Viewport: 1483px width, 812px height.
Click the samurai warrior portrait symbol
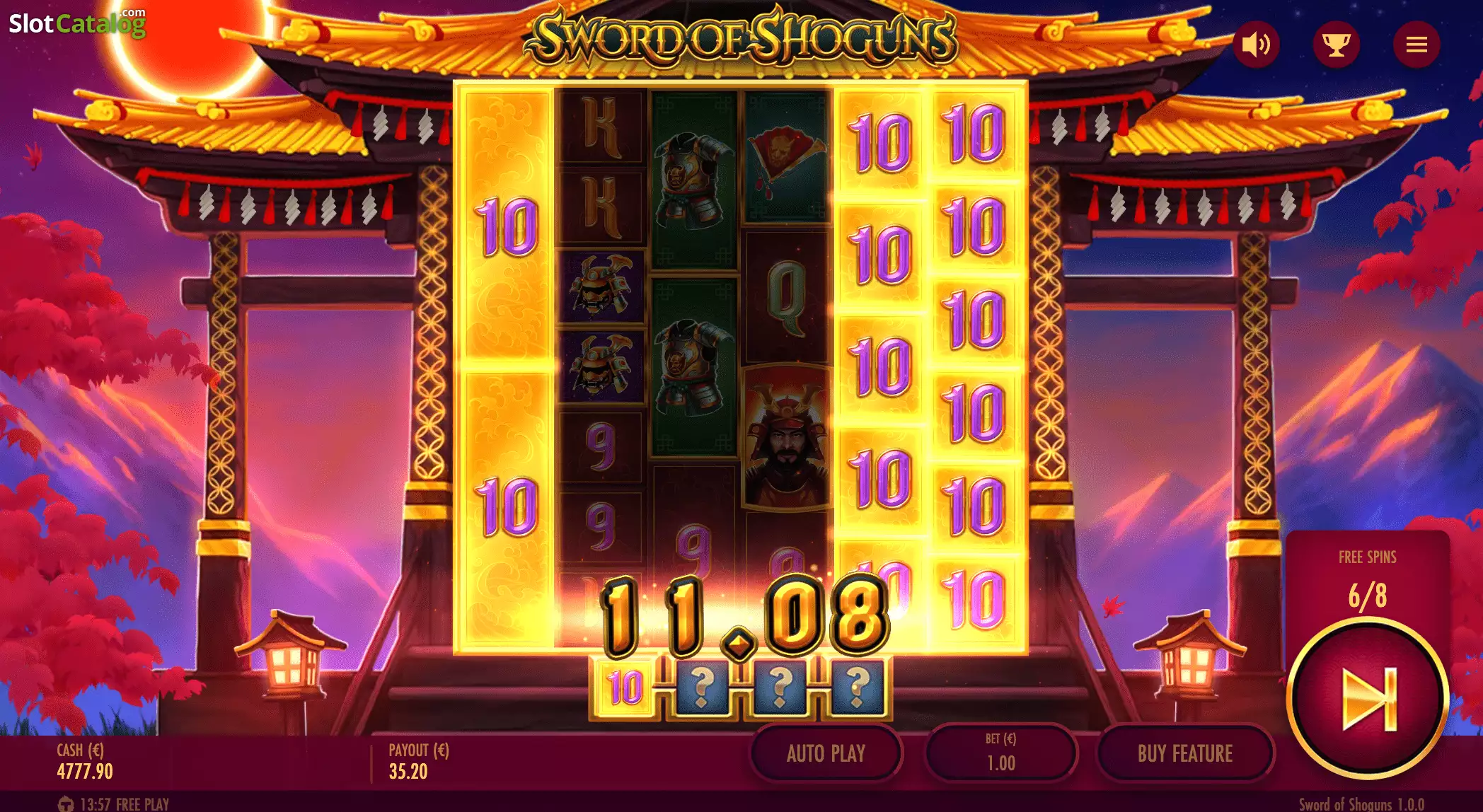(785, 437)
